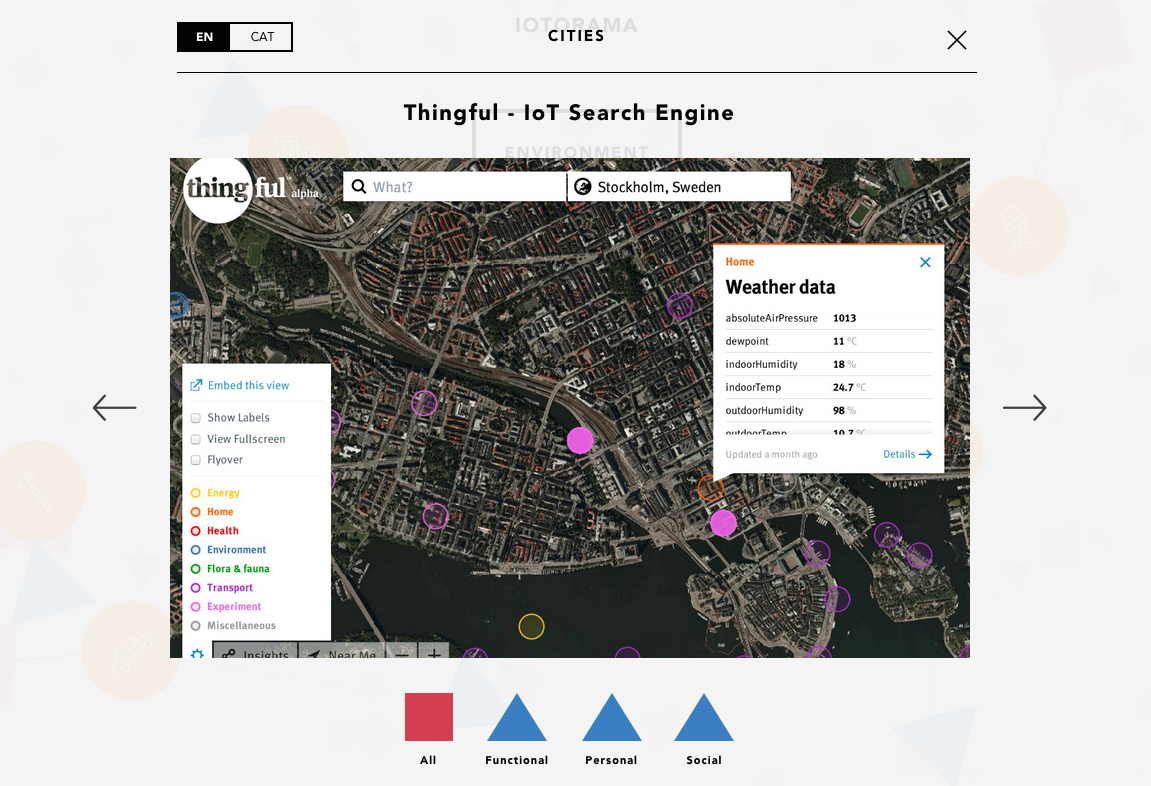Open the Details link in weather popup

tap(906, 454)
